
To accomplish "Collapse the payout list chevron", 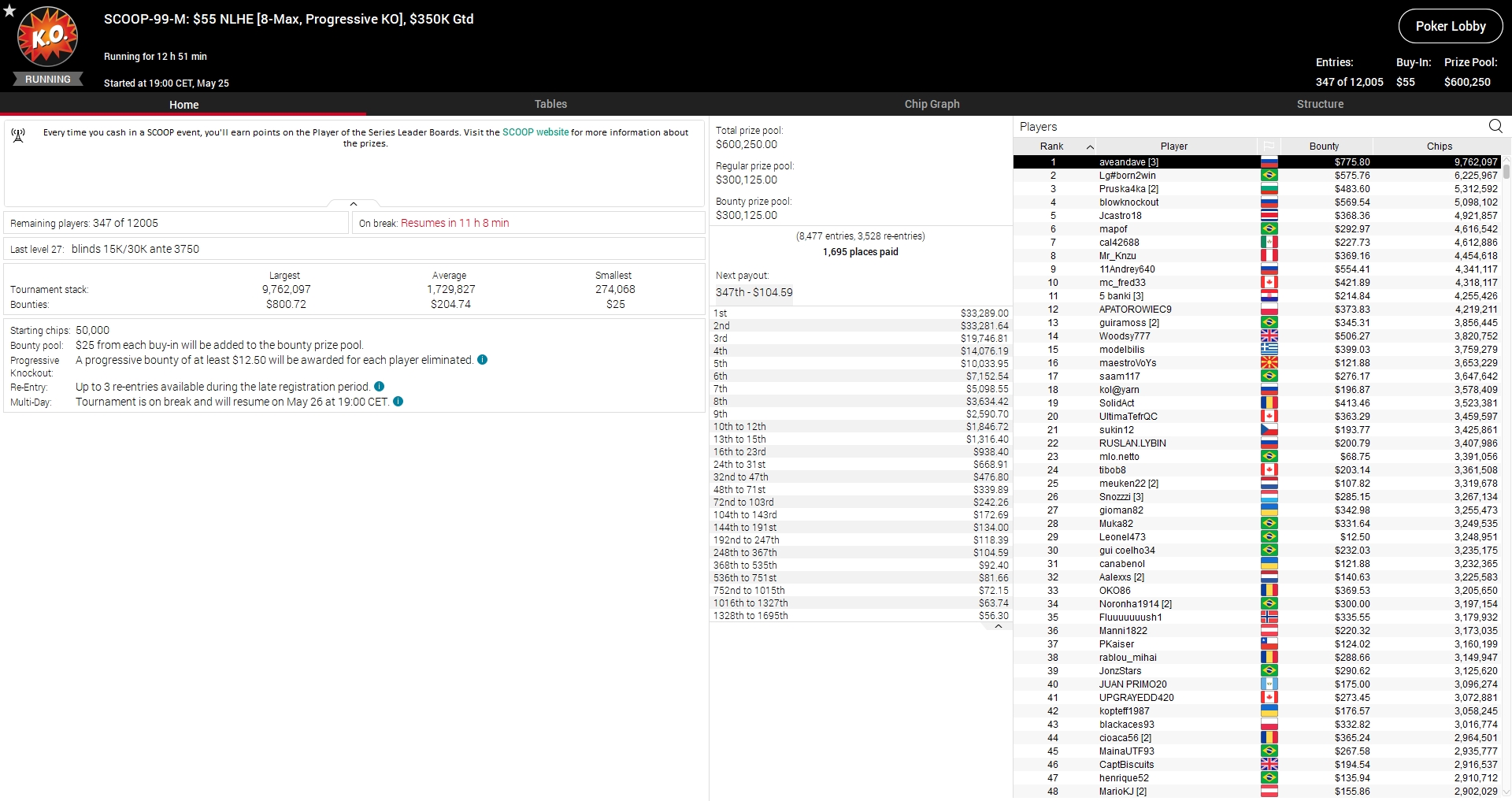I will click(x=999, y=627).
